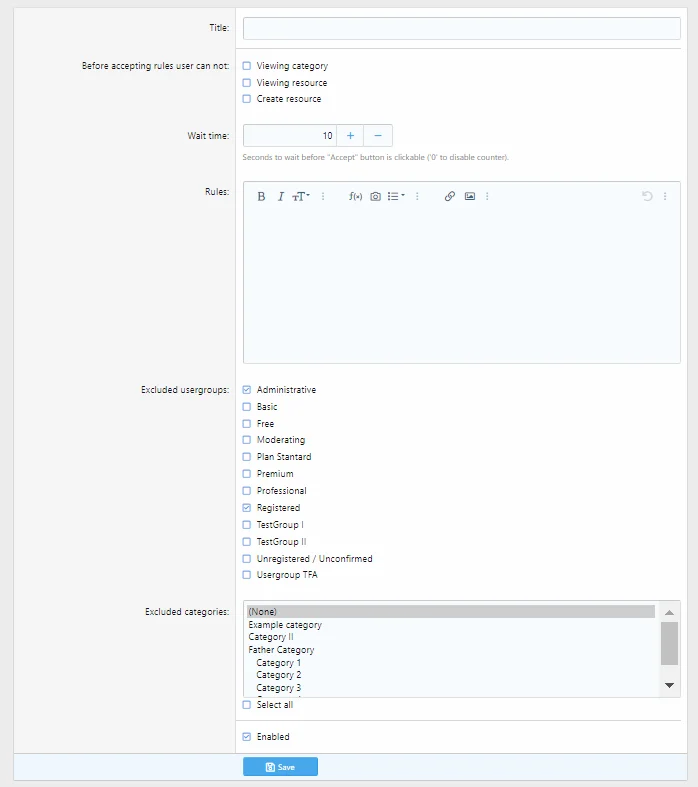Apply italic formatting in the editor
The image size is (698, 787).
(x=281, y=197)
